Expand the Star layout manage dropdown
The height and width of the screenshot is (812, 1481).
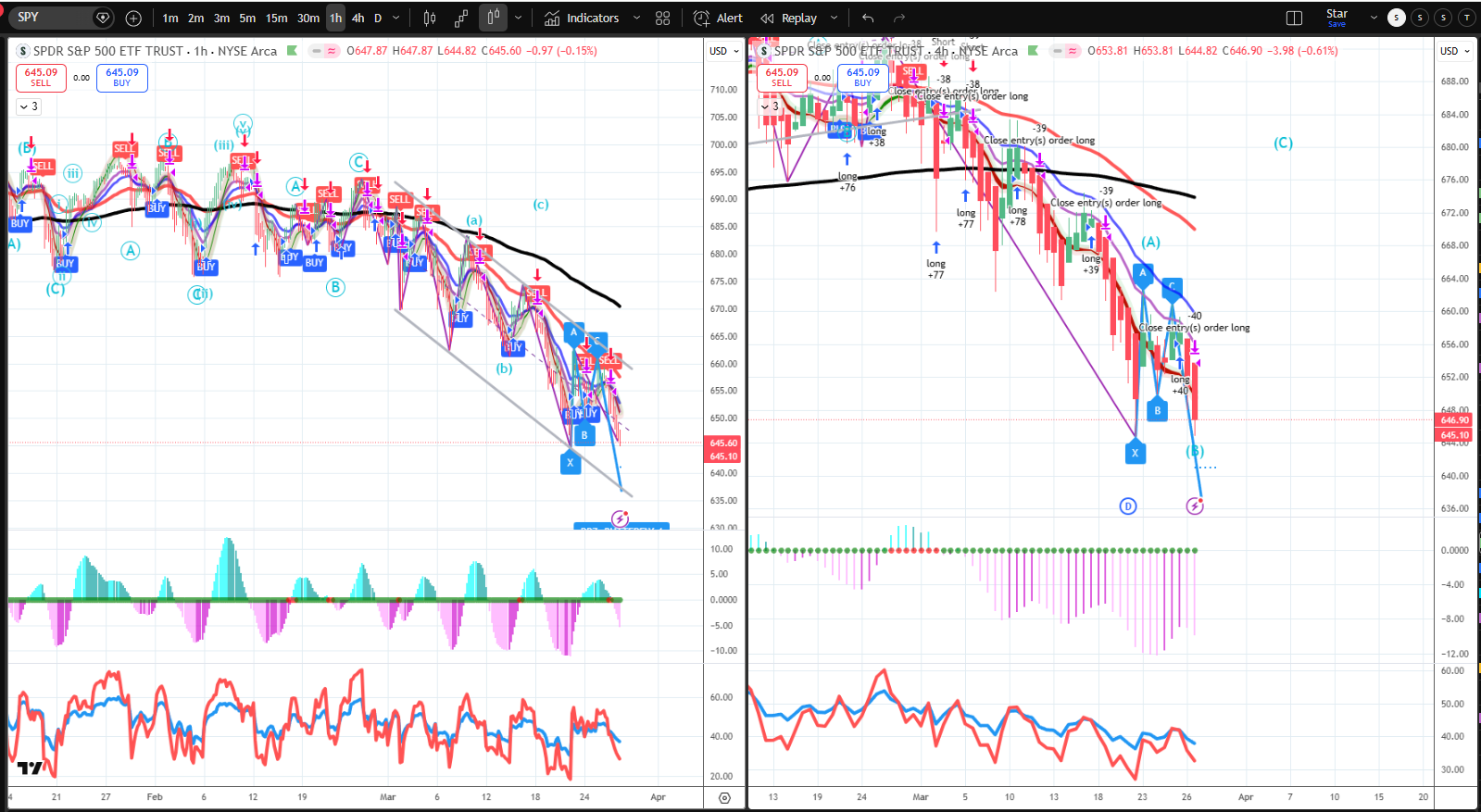1374,18
